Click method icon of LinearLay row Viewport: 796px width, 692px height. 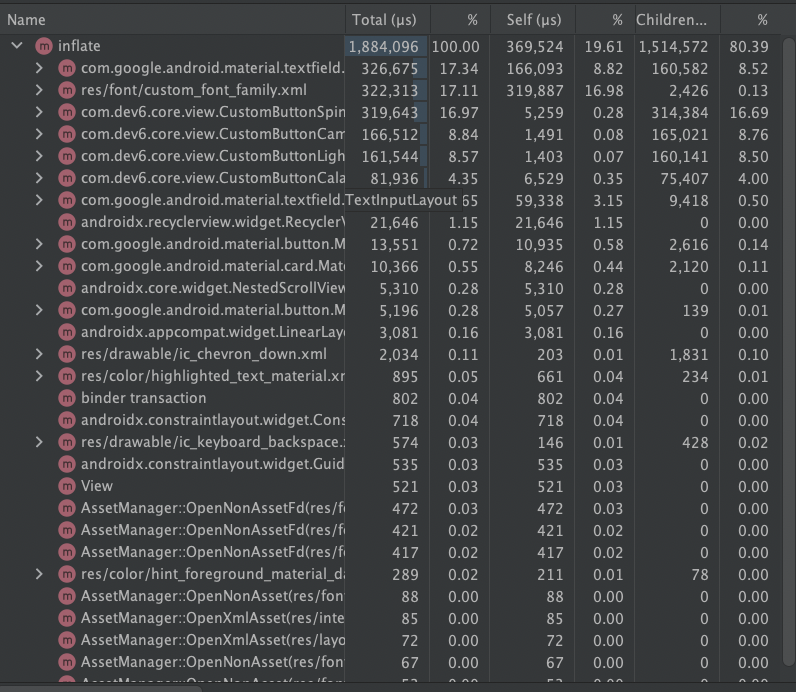[x=67, y=332]
